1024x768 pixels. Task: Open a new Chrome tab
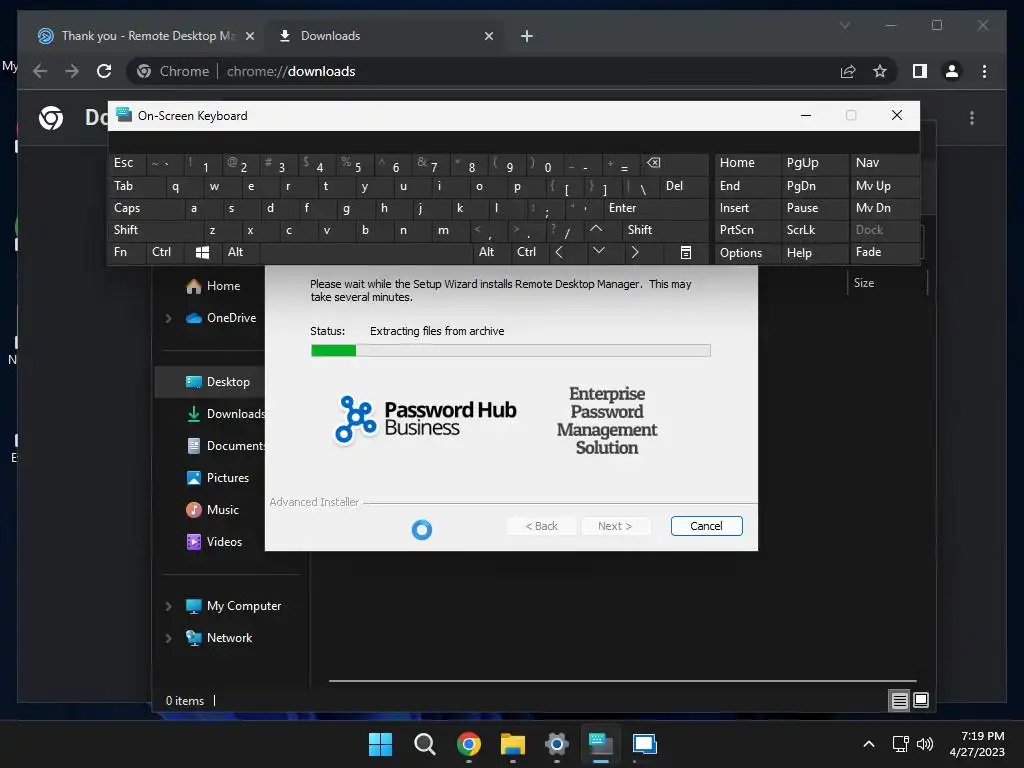pos(527,36)
